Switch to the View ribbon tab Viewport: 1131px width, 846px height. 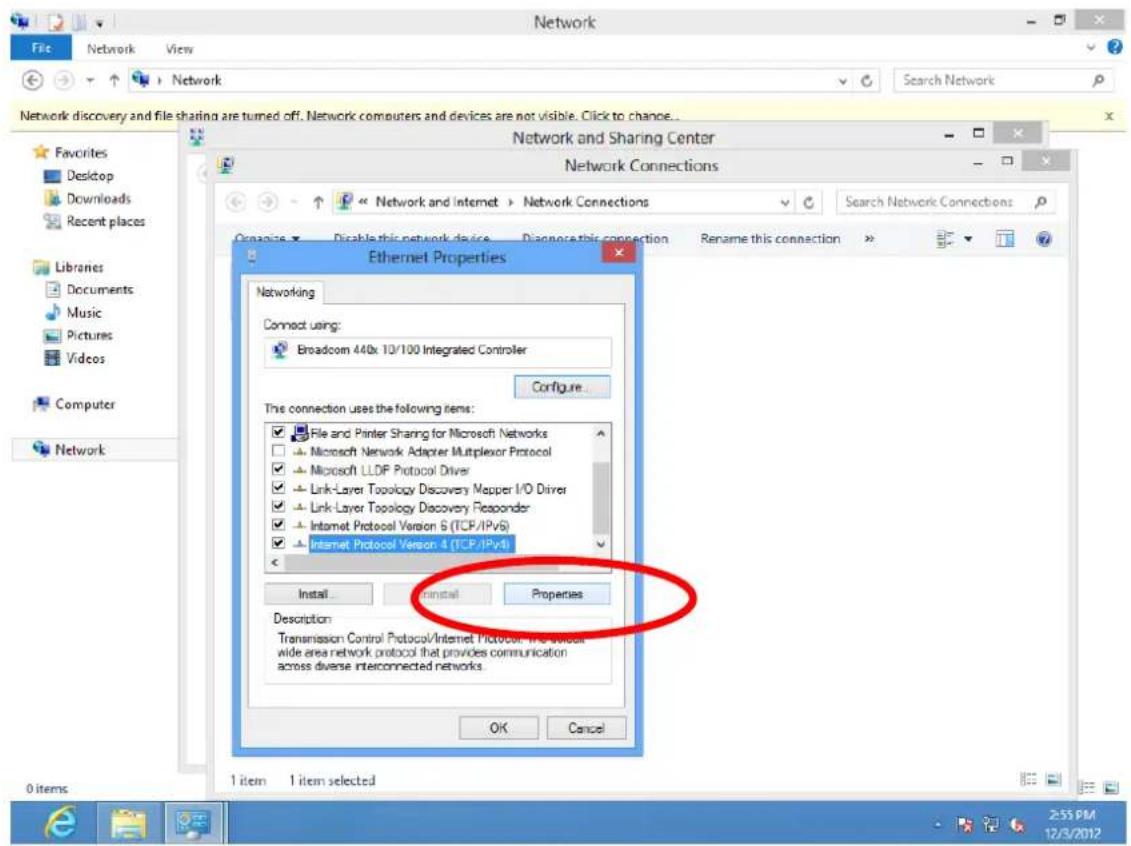point(179,49)
